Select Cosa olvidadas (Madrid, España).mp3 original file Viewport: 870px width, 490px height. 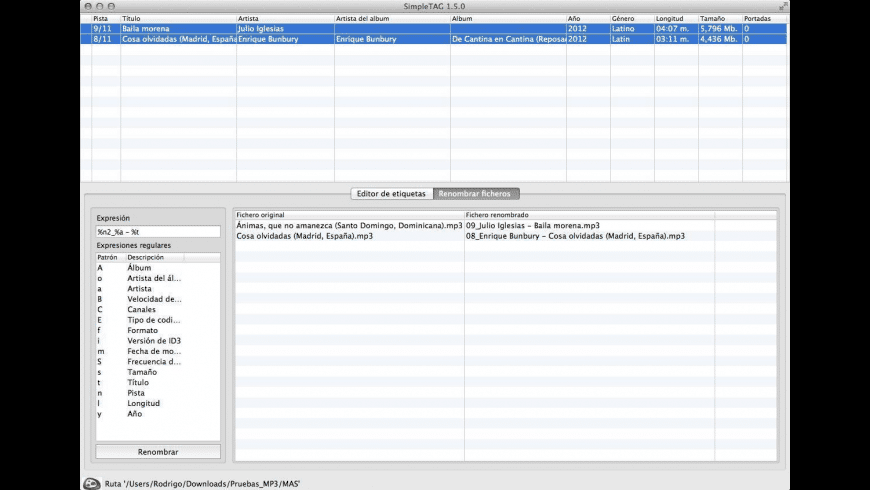(305, 236)
